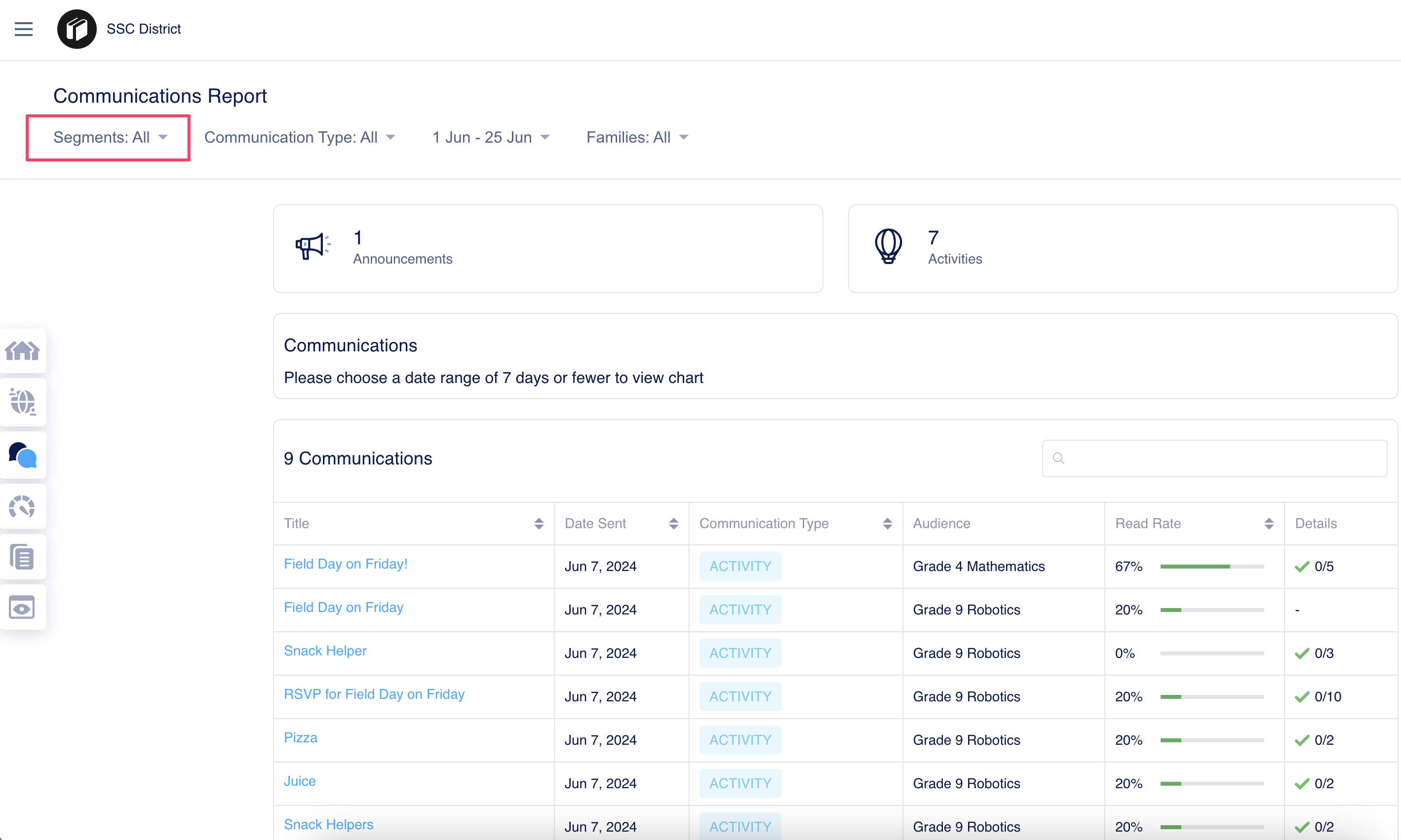Screen dimensions: 1401x840
Task: Open RSVP for Field Day on Friday
Action: pyautogui.click(x=374, y=694)
